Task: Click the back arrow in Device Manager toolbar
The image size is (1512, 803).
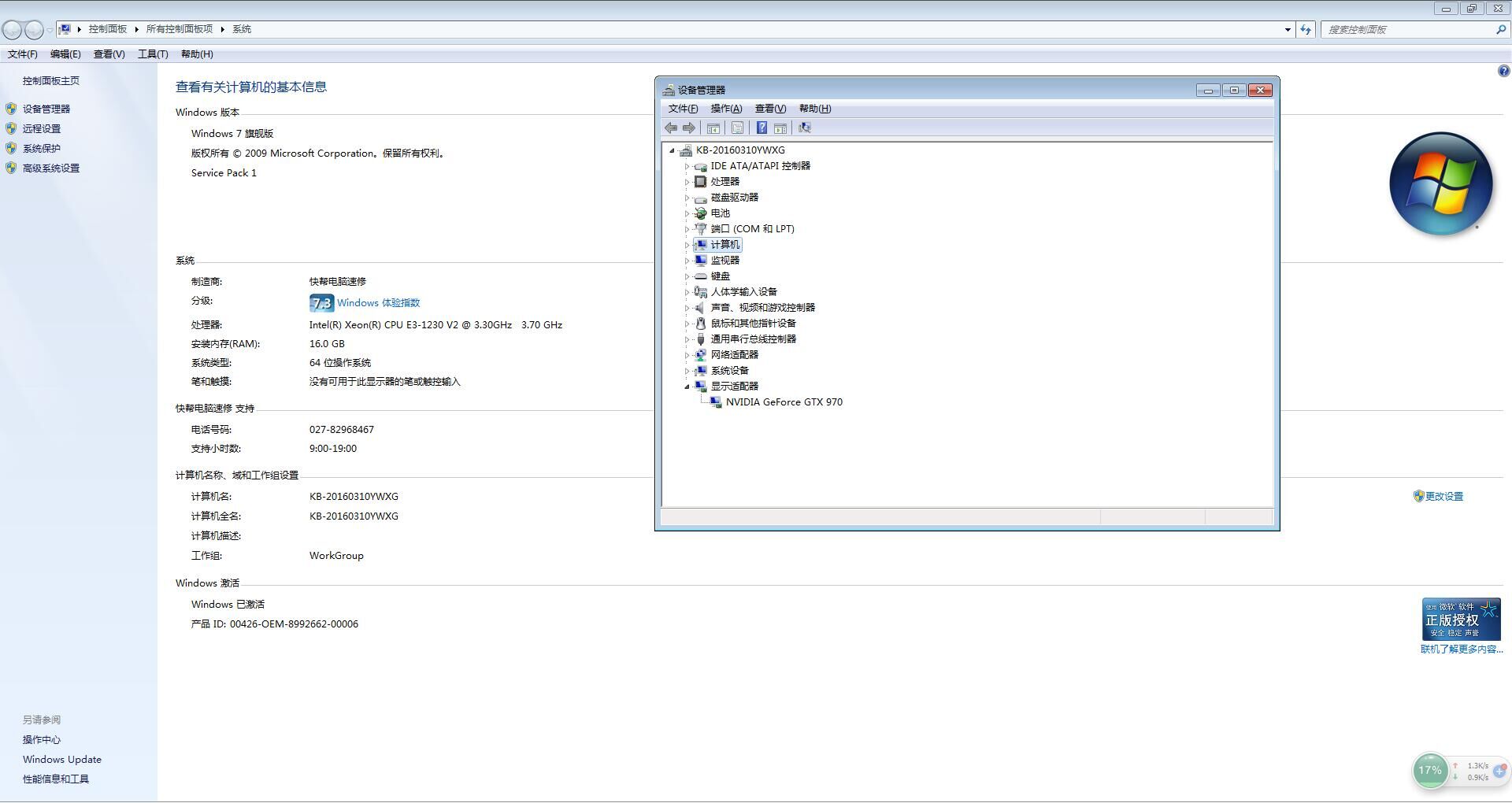Action: tap(671, 128)
